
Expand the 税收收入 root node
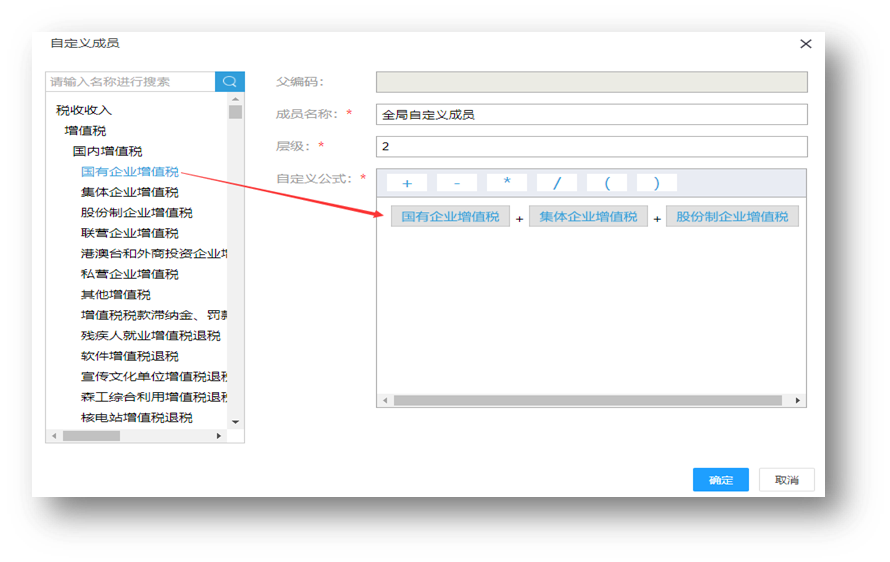84,110
